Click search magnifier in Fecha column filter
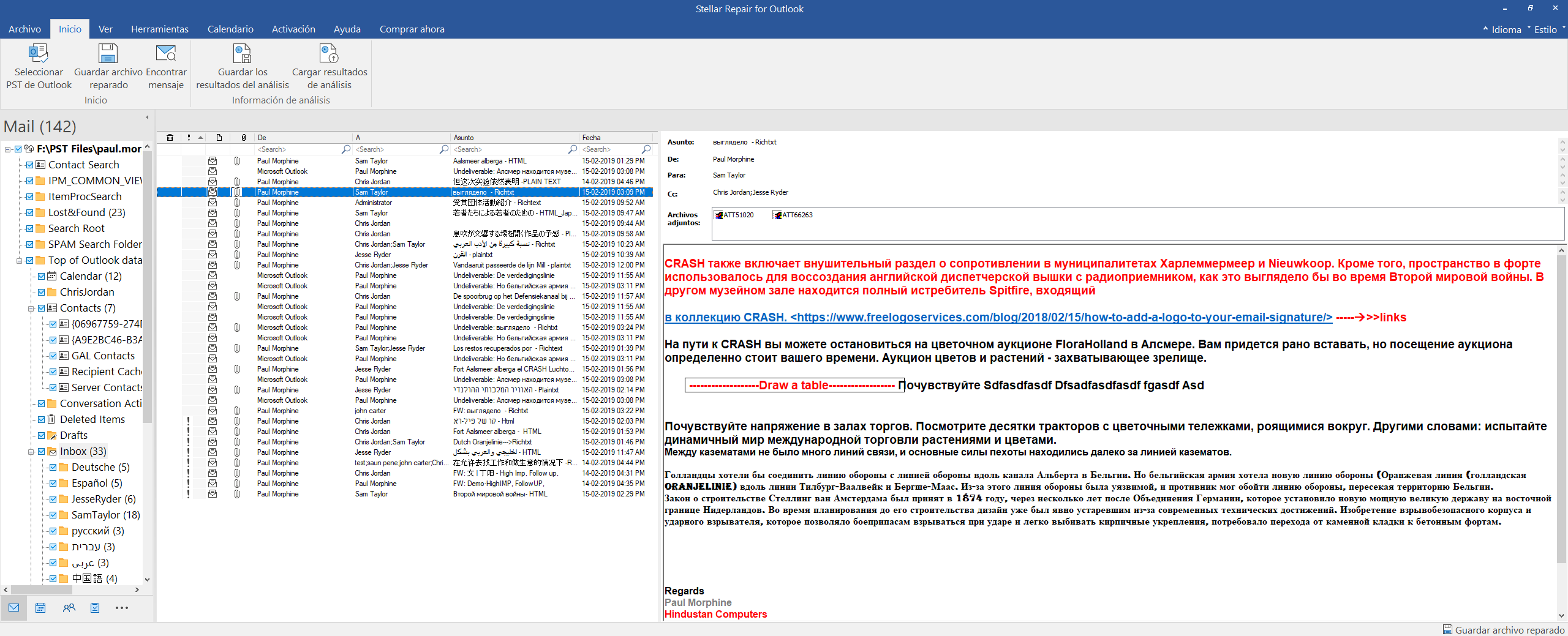 [646, 149]
